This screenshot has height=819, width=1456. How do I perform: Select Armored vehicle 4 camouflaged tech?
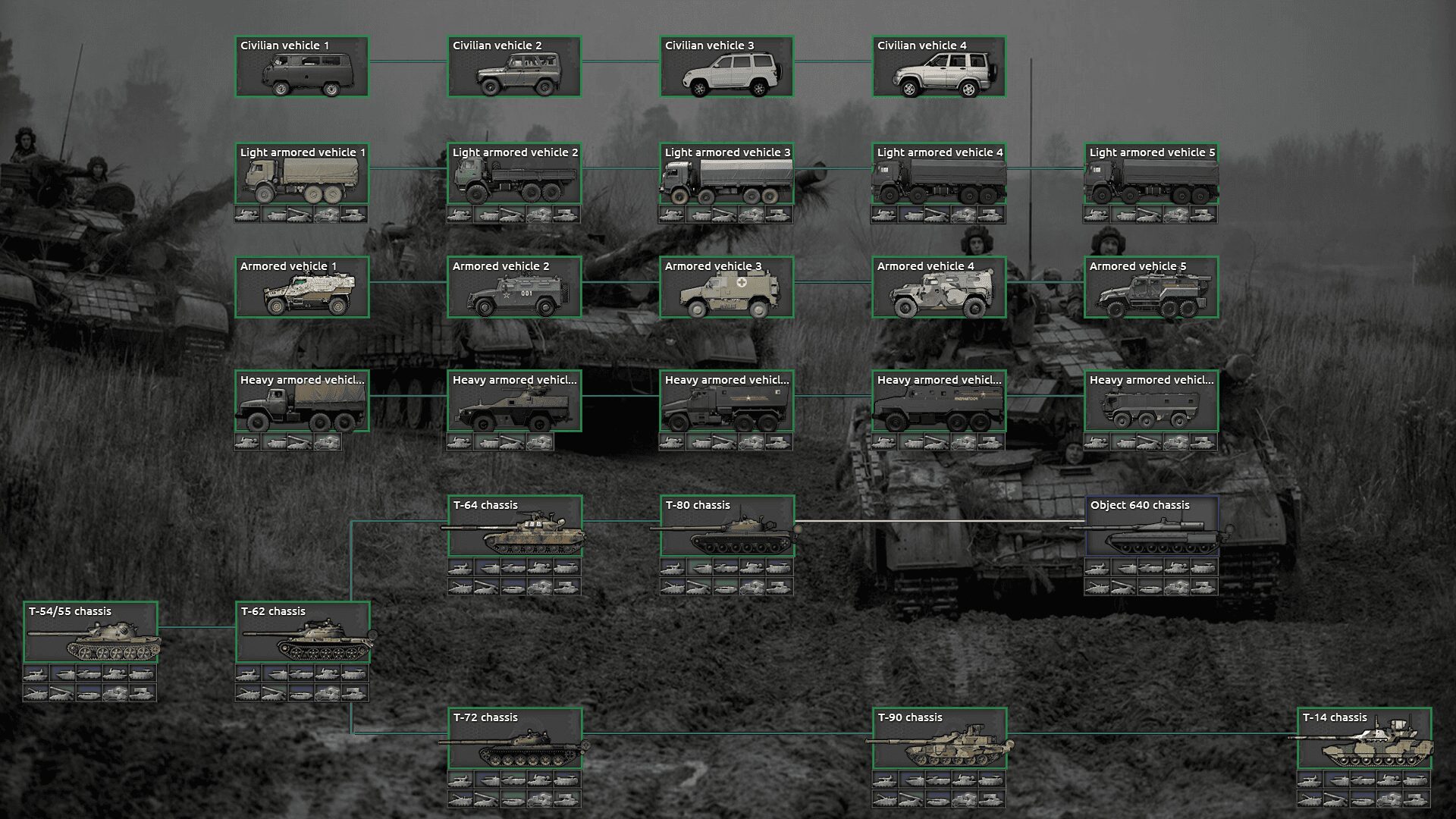[939, 287]
